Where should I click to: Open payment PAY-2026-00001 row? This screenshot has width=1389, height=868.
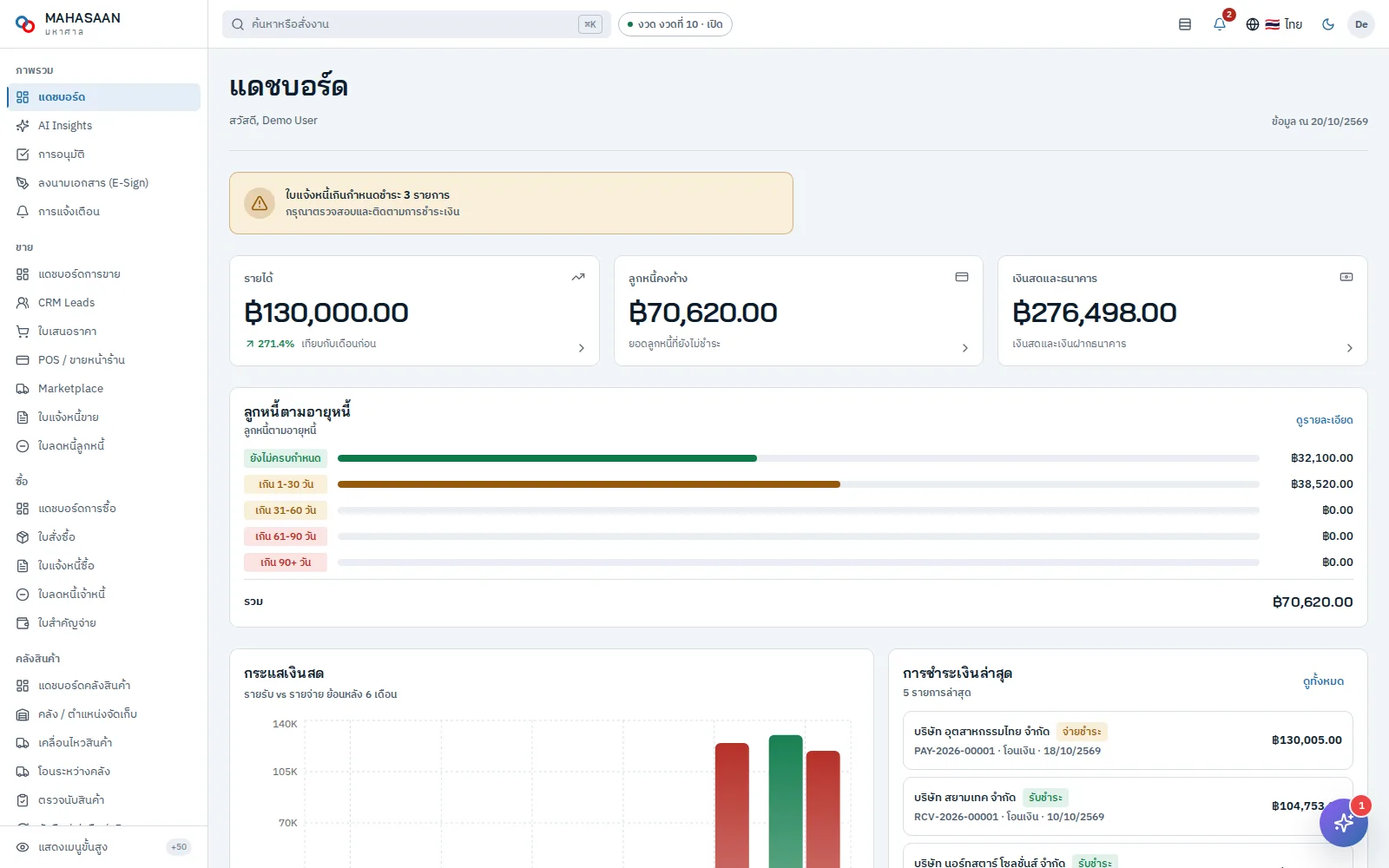[x=1128, y=740]
